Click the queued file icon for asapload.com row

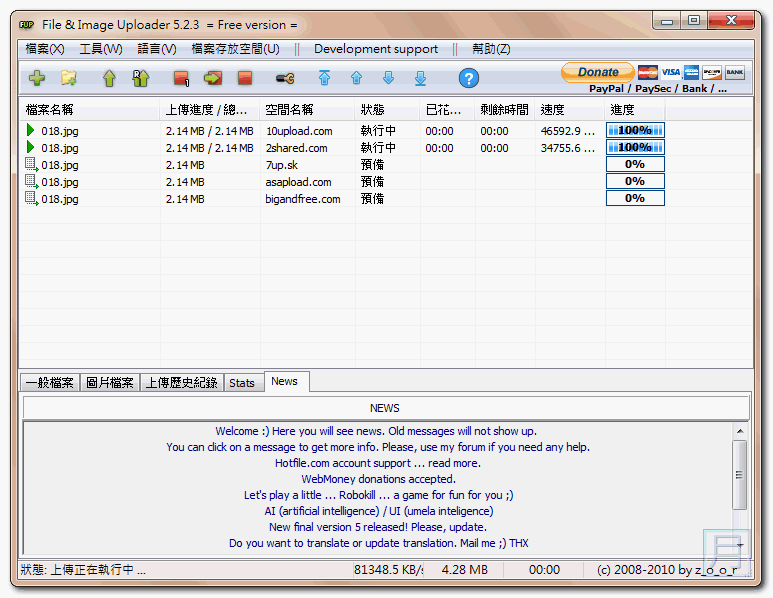pyautogui.click(x=32, y=181)
